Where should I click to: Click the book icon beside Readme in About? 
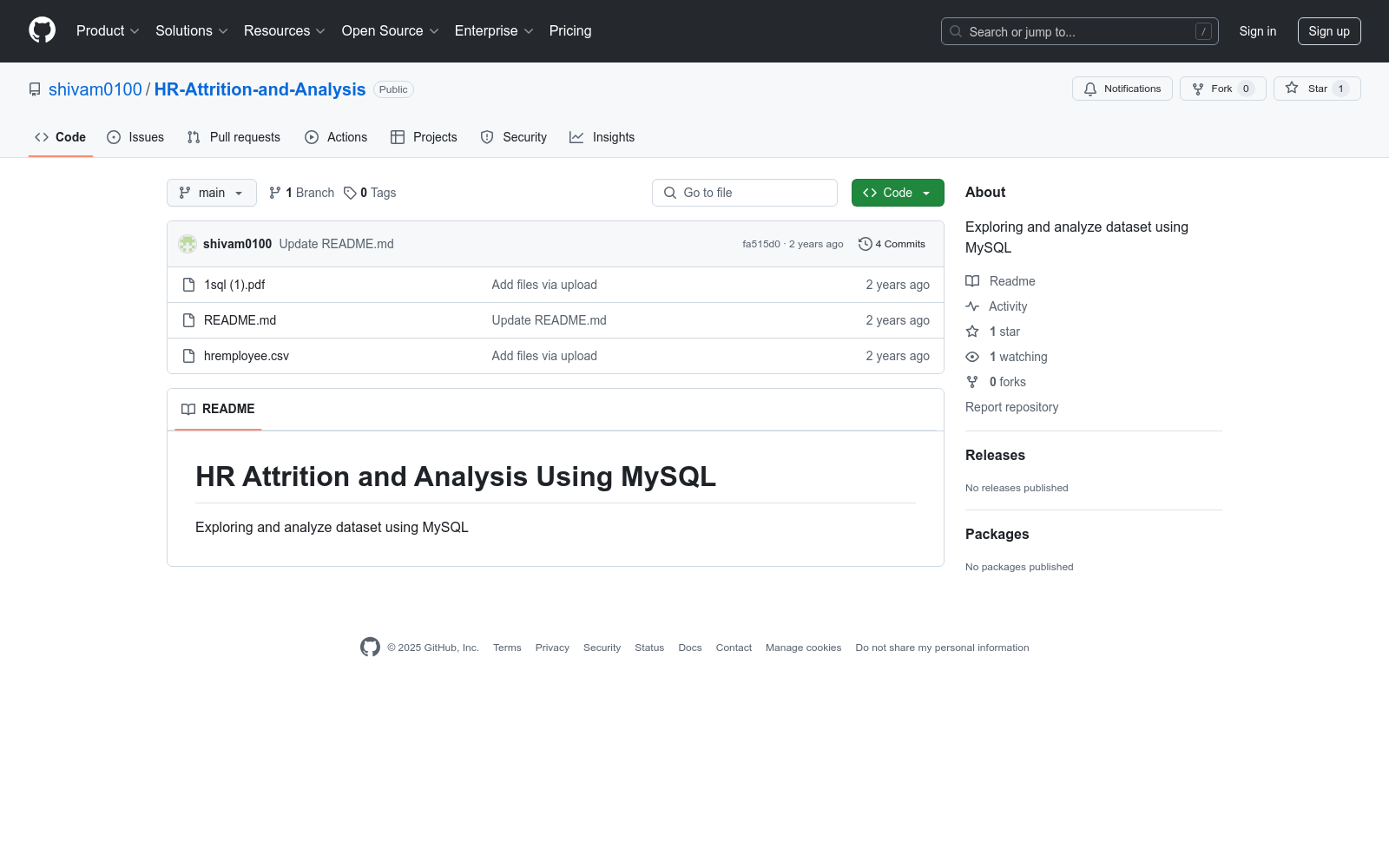point(972,281)
